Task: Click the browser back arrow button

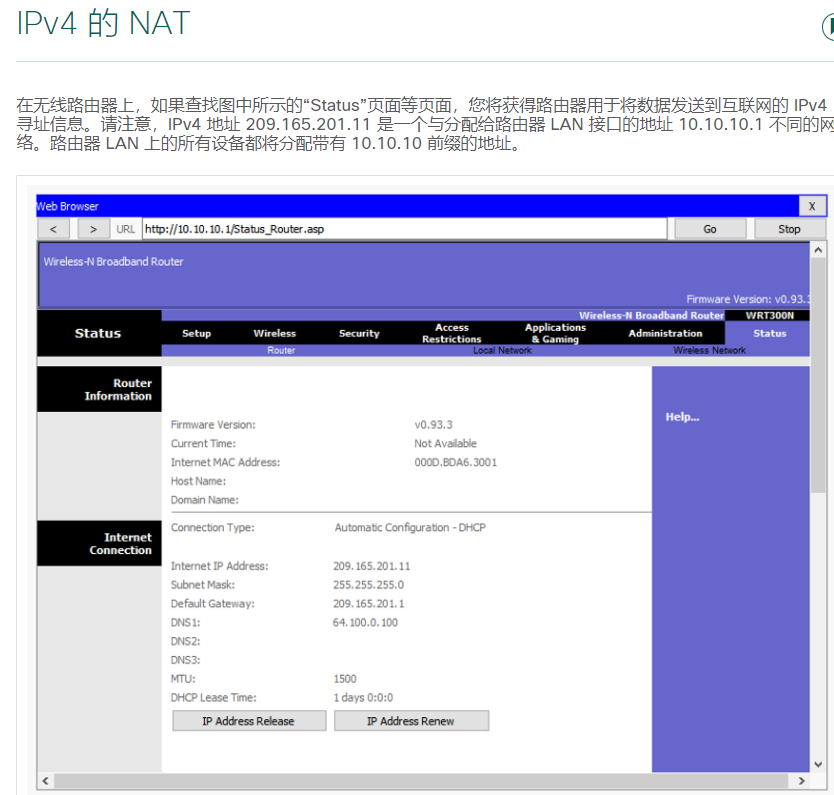Action: (53, 229)
